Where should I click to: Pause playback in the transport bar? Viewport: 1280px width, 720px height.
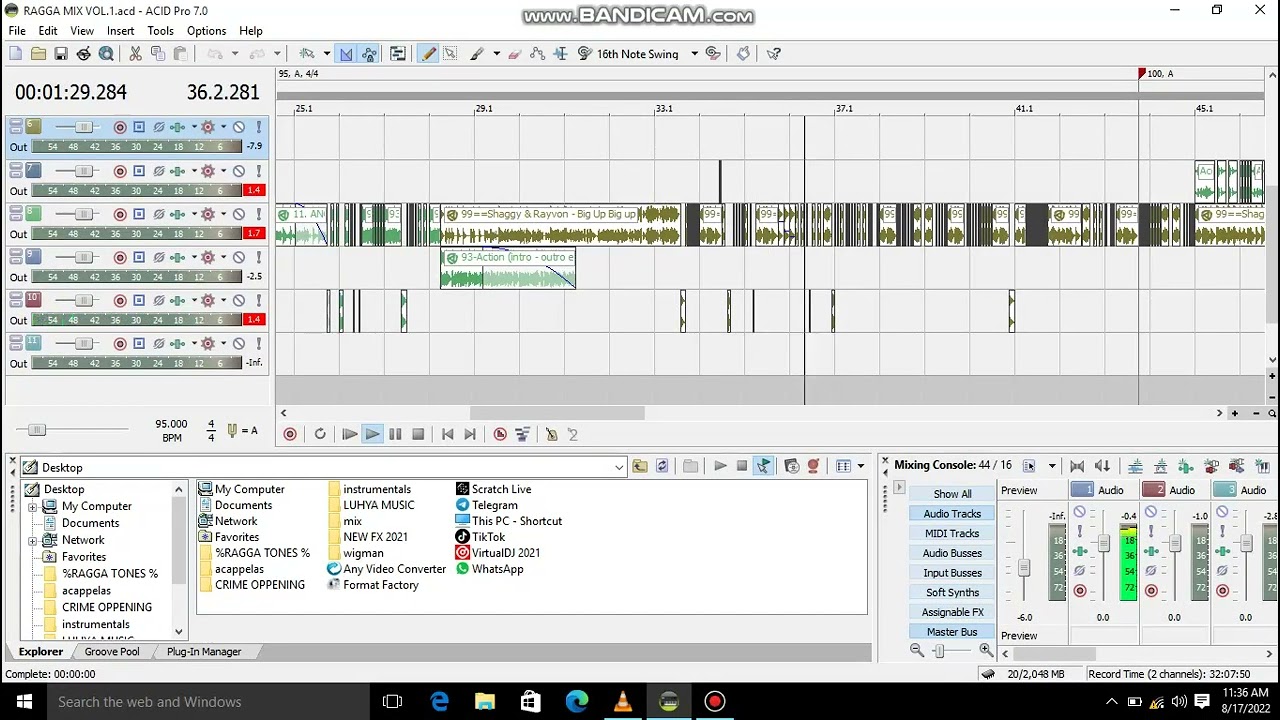395,434
